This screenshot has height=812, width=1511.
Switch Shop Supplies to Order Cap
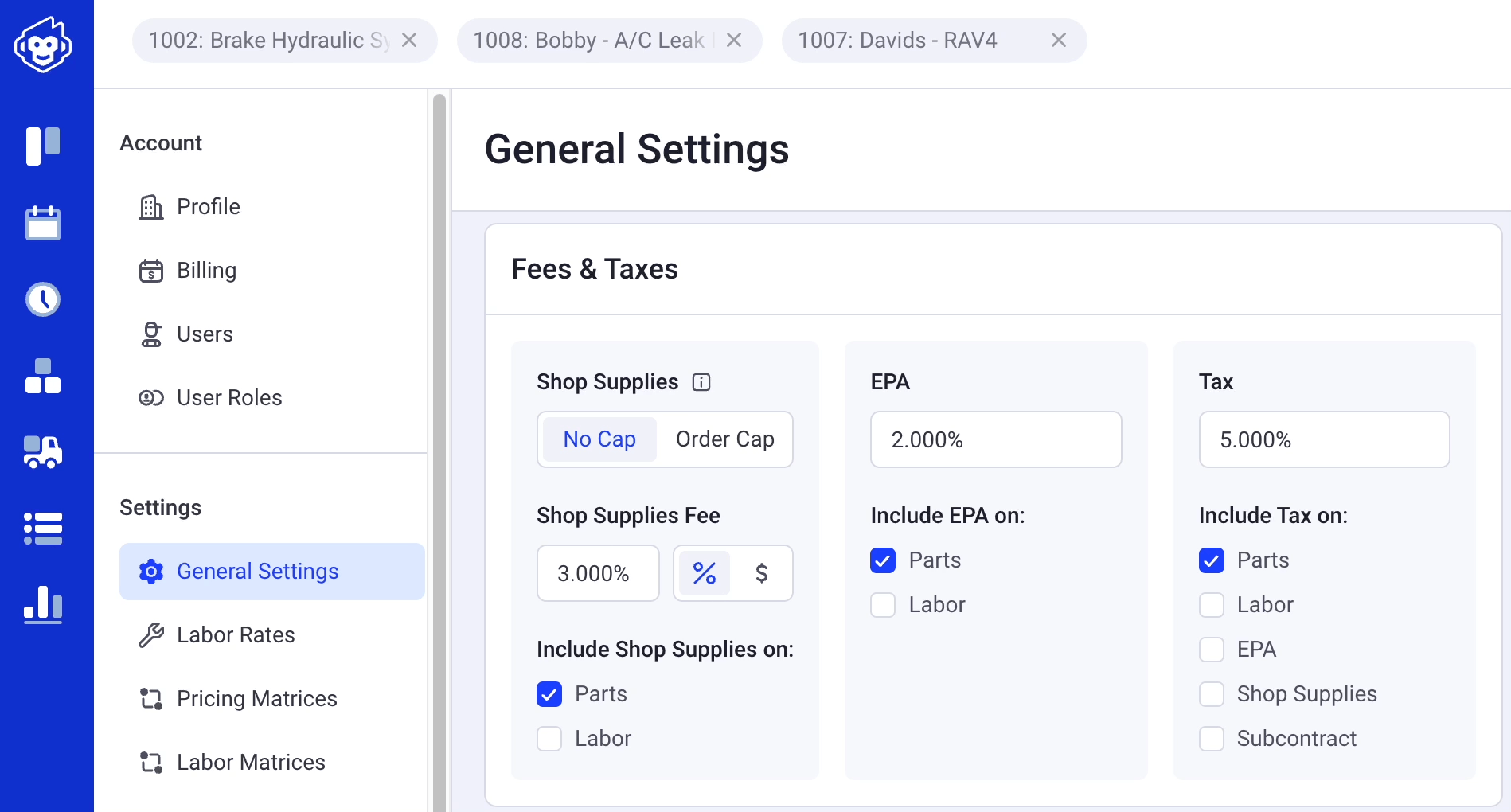[x=724, y=439]
